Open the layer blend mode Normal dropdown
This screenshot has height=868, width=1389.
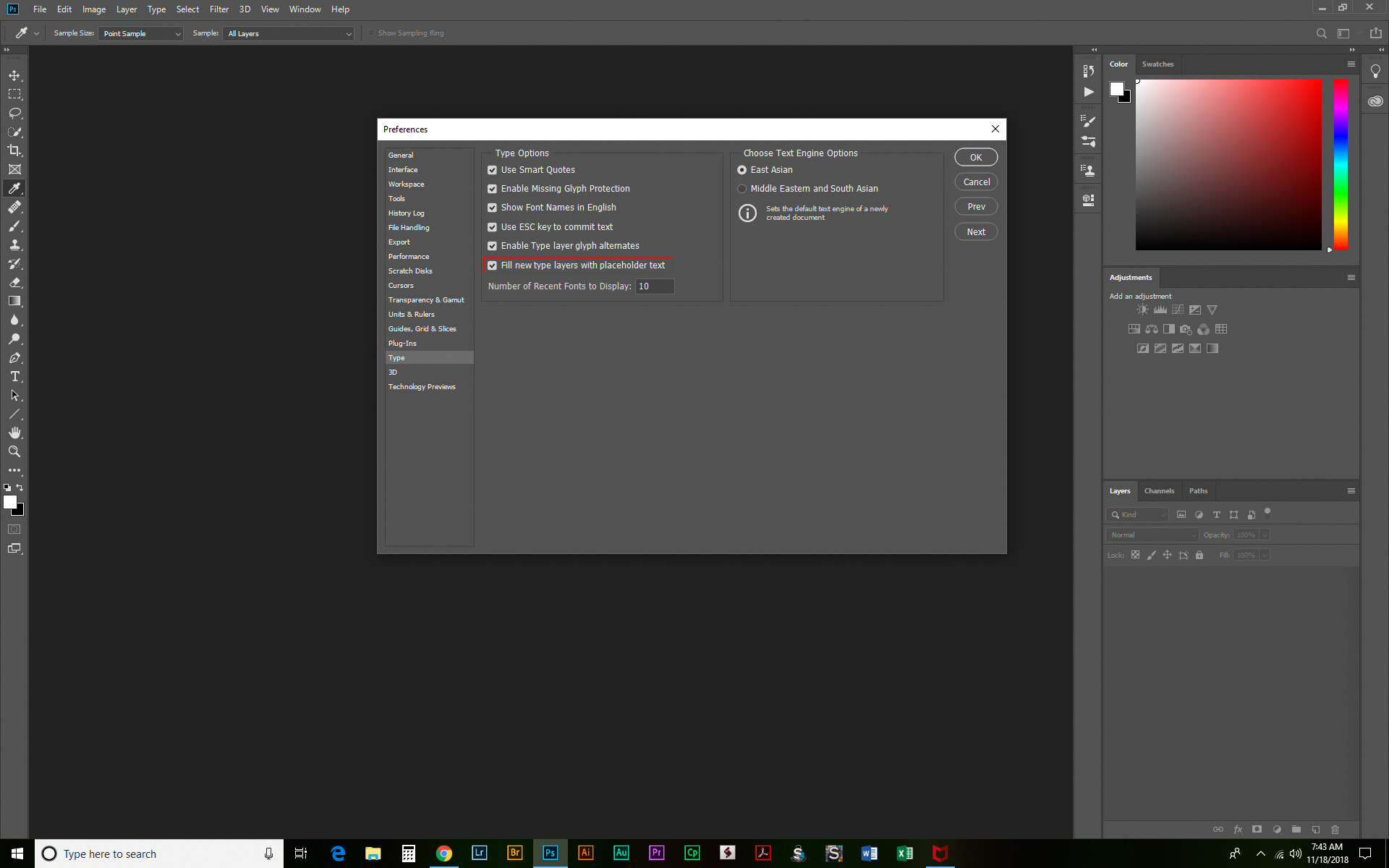tap(1152, 535)
